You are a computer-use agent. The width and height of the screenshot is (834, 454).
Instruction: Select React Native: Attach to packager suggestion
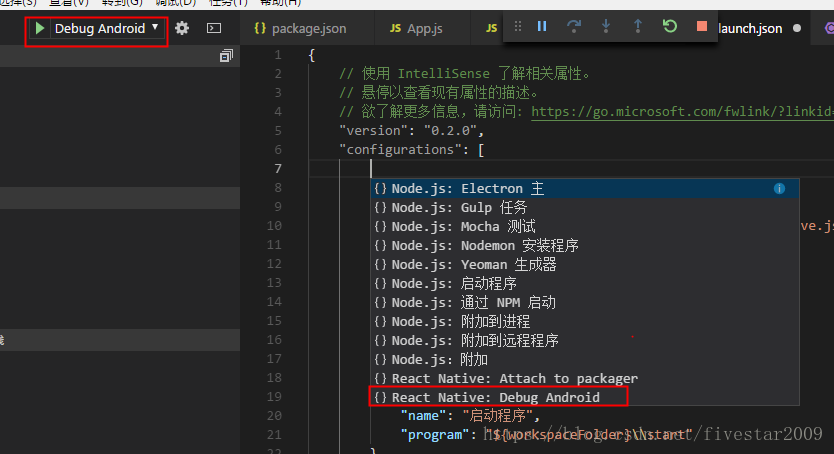click(585, 379)
